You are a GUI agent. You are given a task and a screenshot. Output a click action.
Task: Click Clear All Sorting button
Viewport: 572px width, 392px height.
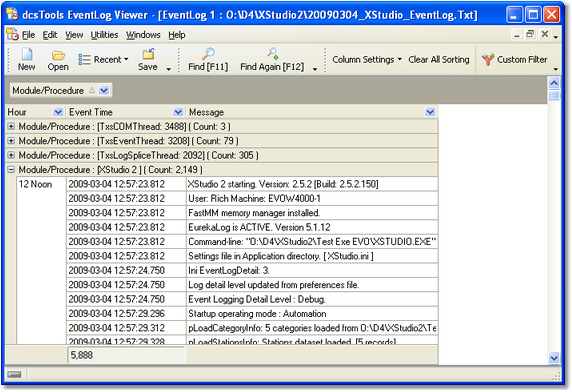439,59
